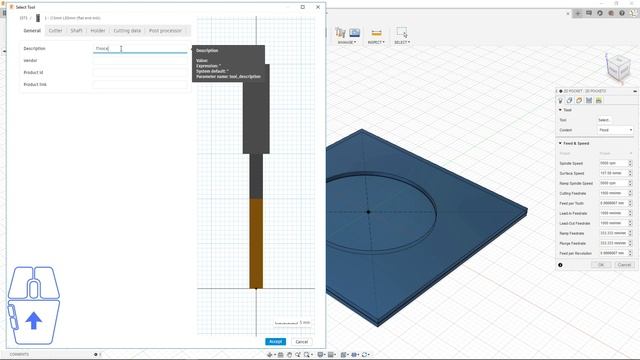
Task: Click the pan hand icon in bottom bar
Action: 289,355
